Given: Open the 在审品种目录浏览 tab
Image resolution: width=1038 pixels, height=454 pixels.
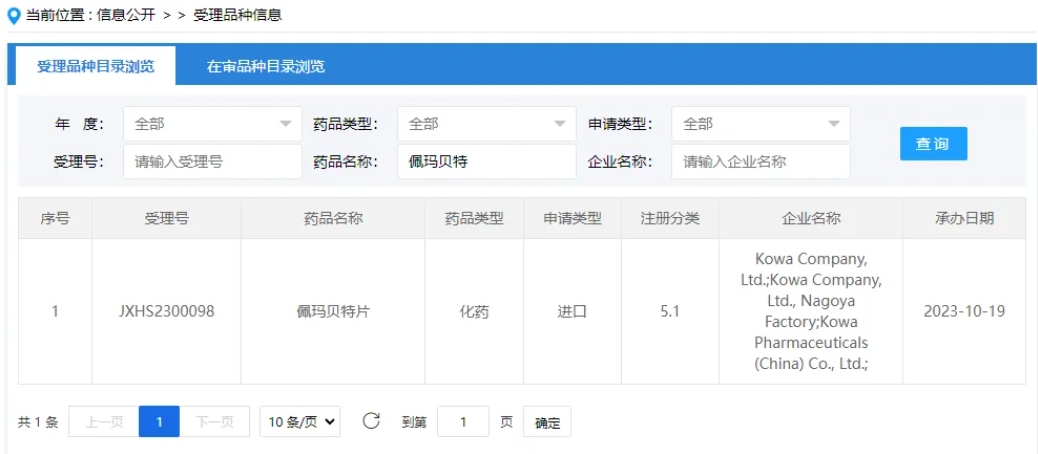Looking at the screenshot, I should [x=265, y=66].
